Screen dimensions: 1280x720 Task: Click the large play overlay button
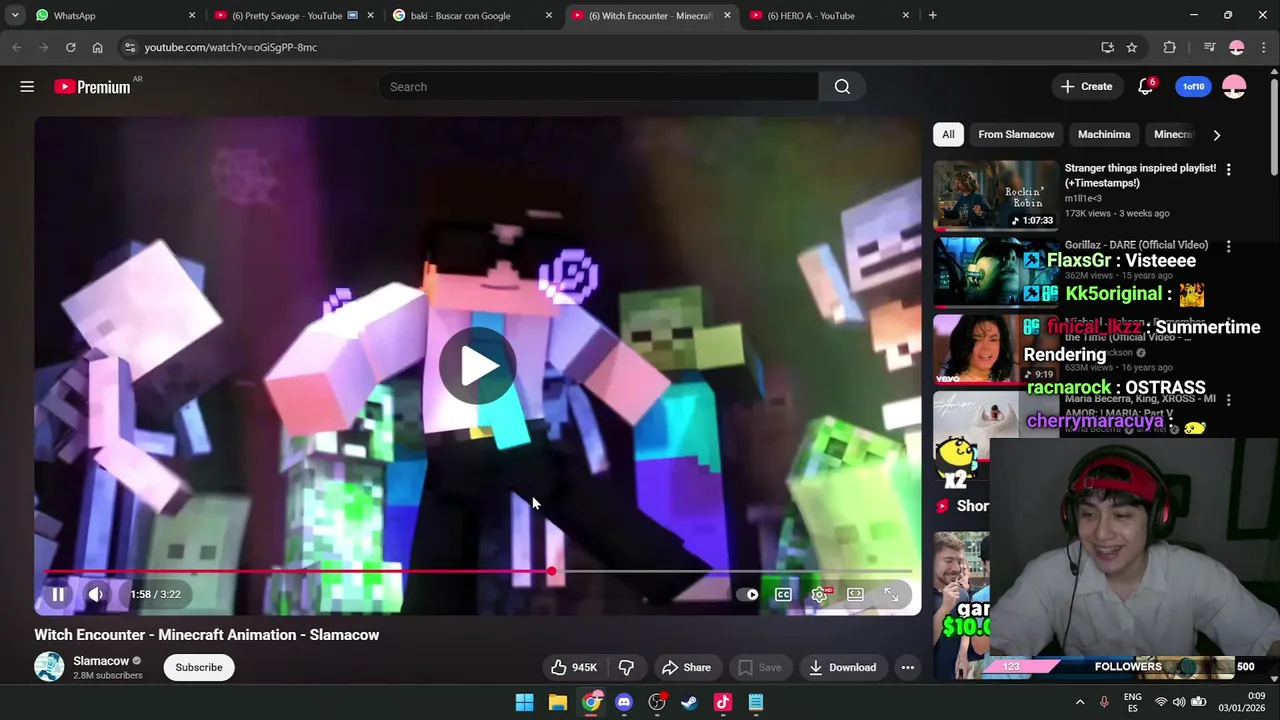click(x=478, y=366)
